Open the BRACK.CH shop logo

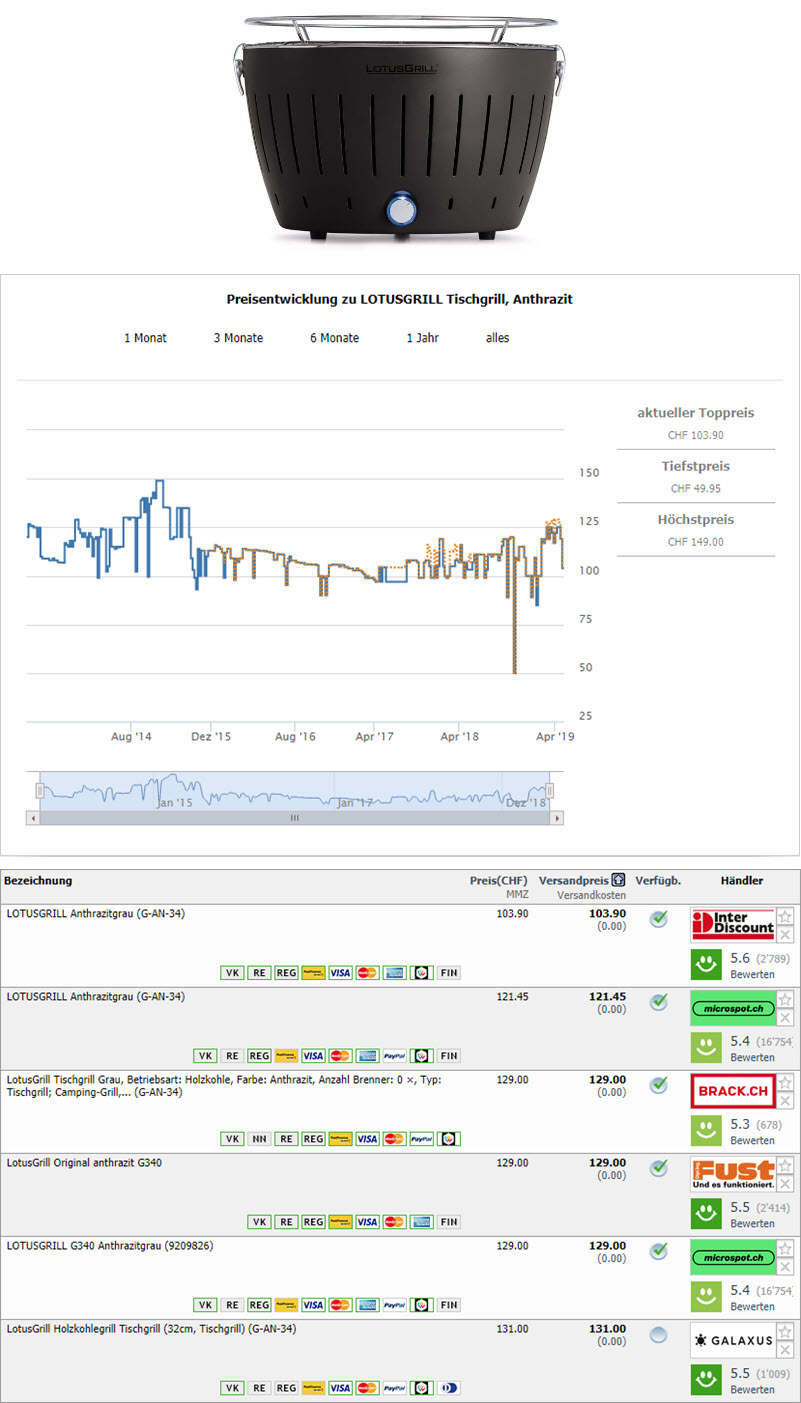coord(733,1091)
